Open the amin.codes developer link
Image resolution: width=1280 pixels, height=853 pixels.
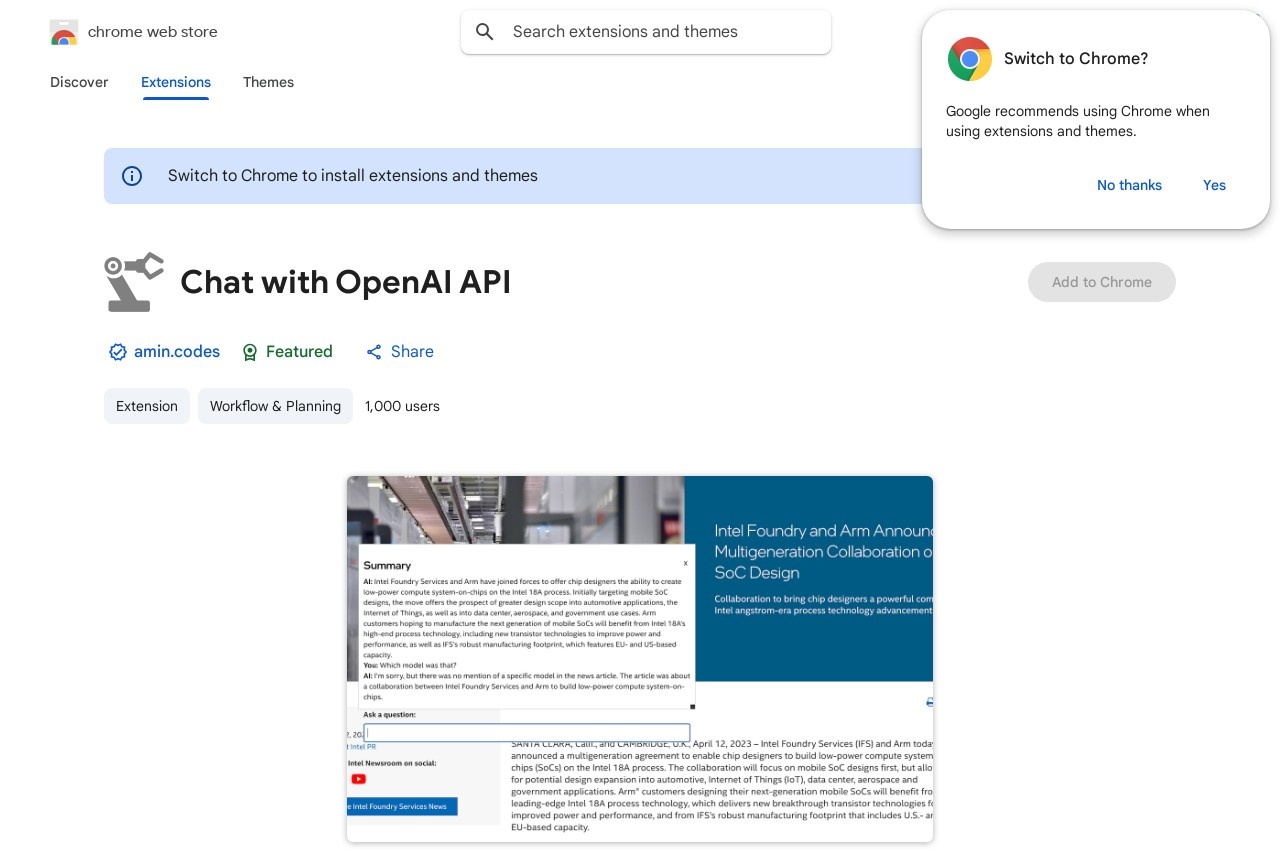pyautogui.click(x=177, y=352)
